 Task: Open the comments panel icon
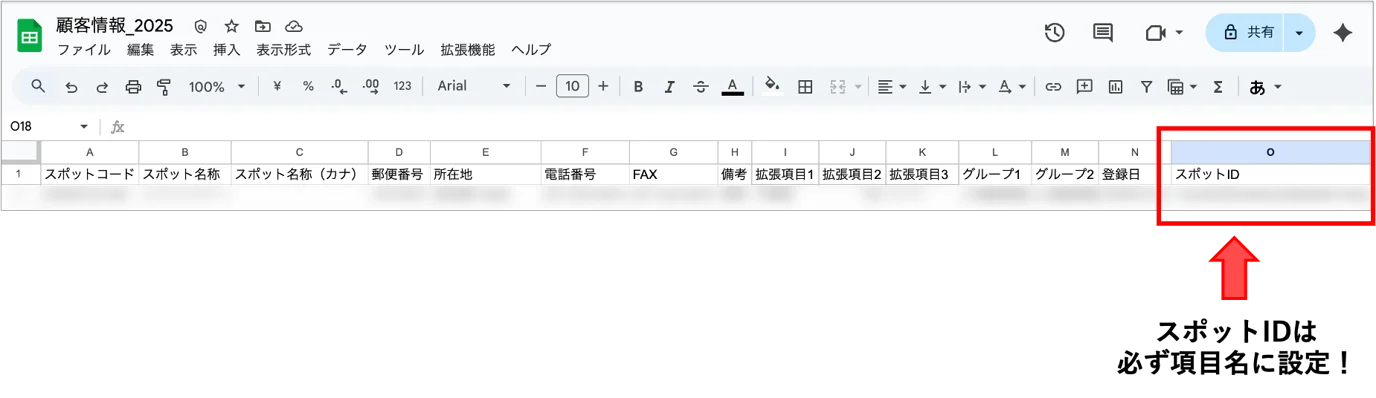[1103, 33]
